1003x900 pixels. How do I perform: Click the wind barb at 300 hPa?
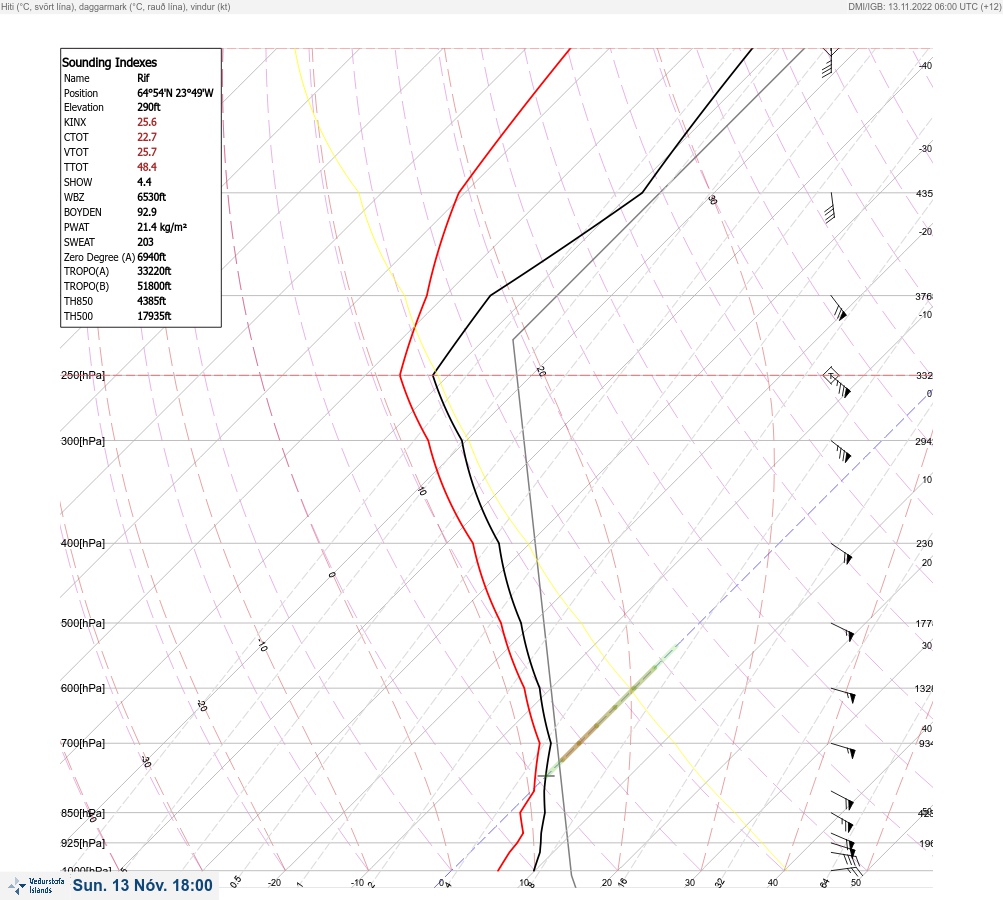tap(841, 451)
